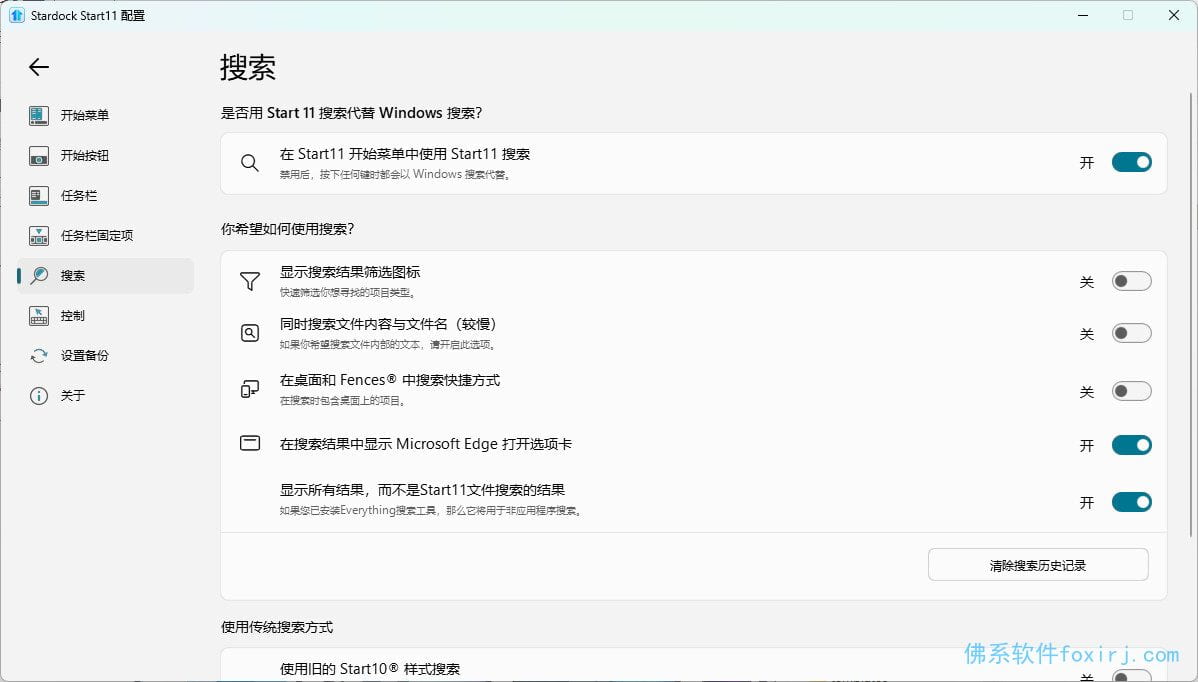Click text 使用旧的 Start10® 样式搜索
Screen dimensions: 1198x682
tap(370, 669)
